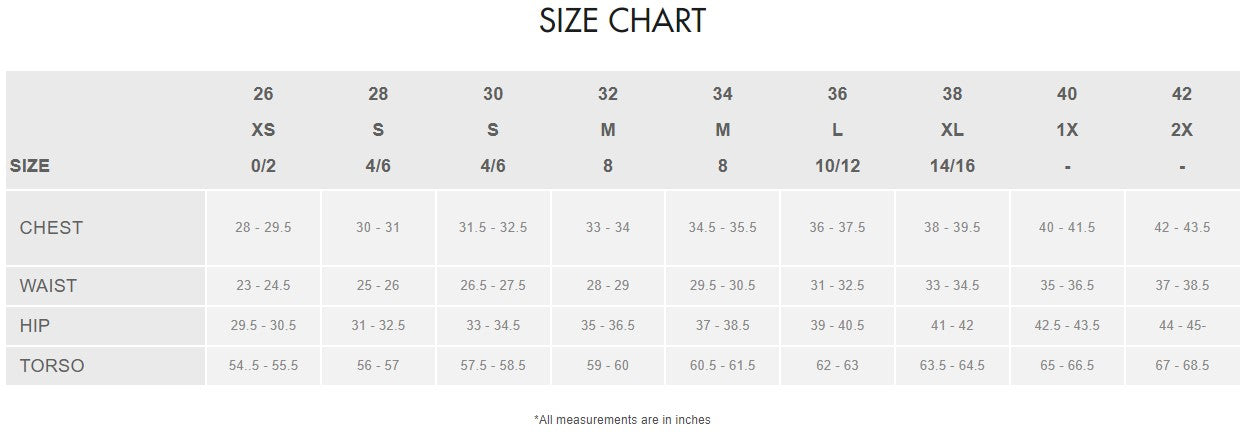
Task: Select the WAIST row label
Action: click(x=48, y=286)
